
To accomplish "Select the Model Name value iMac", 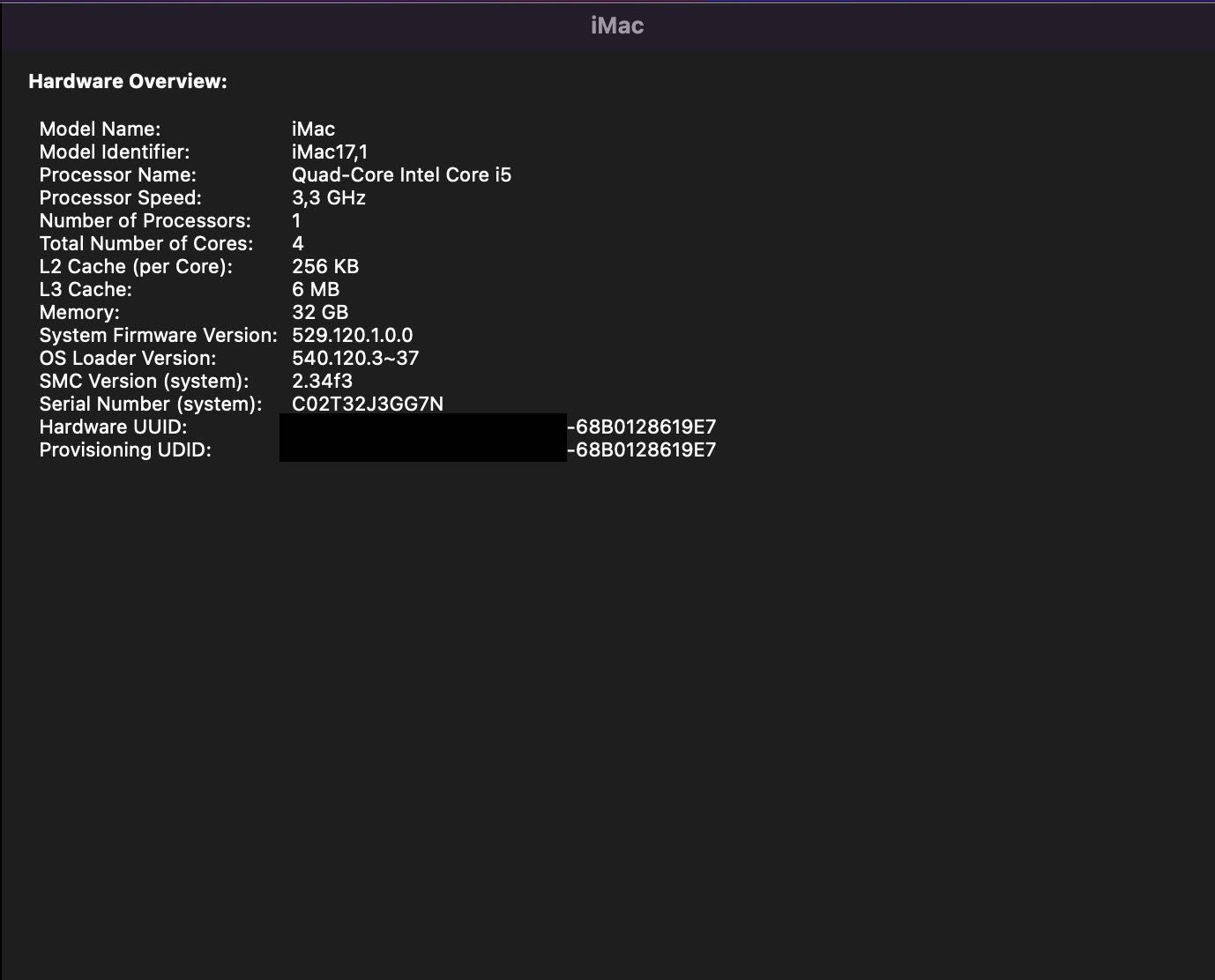I will [313, 129].
